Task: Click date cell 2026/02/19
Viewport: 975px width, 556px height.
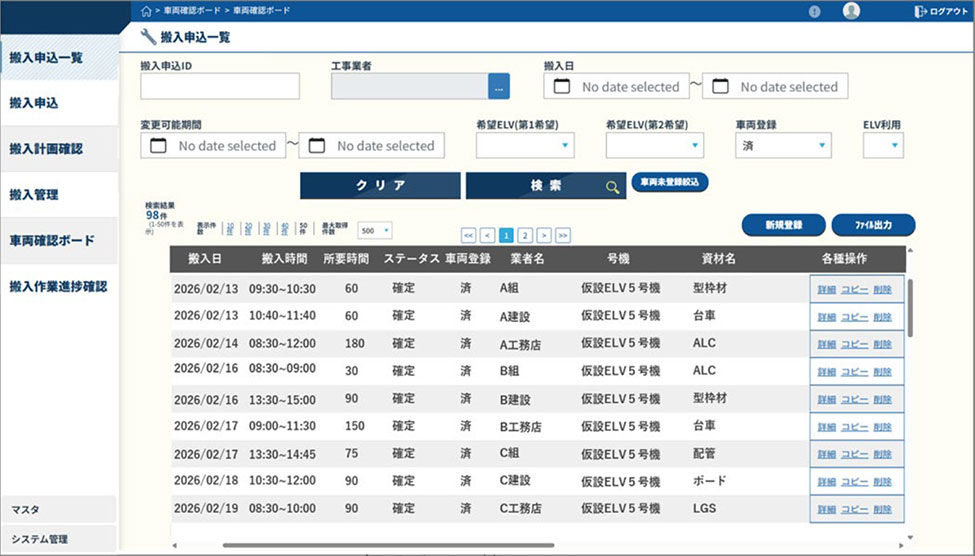Action: pos(206,508)
